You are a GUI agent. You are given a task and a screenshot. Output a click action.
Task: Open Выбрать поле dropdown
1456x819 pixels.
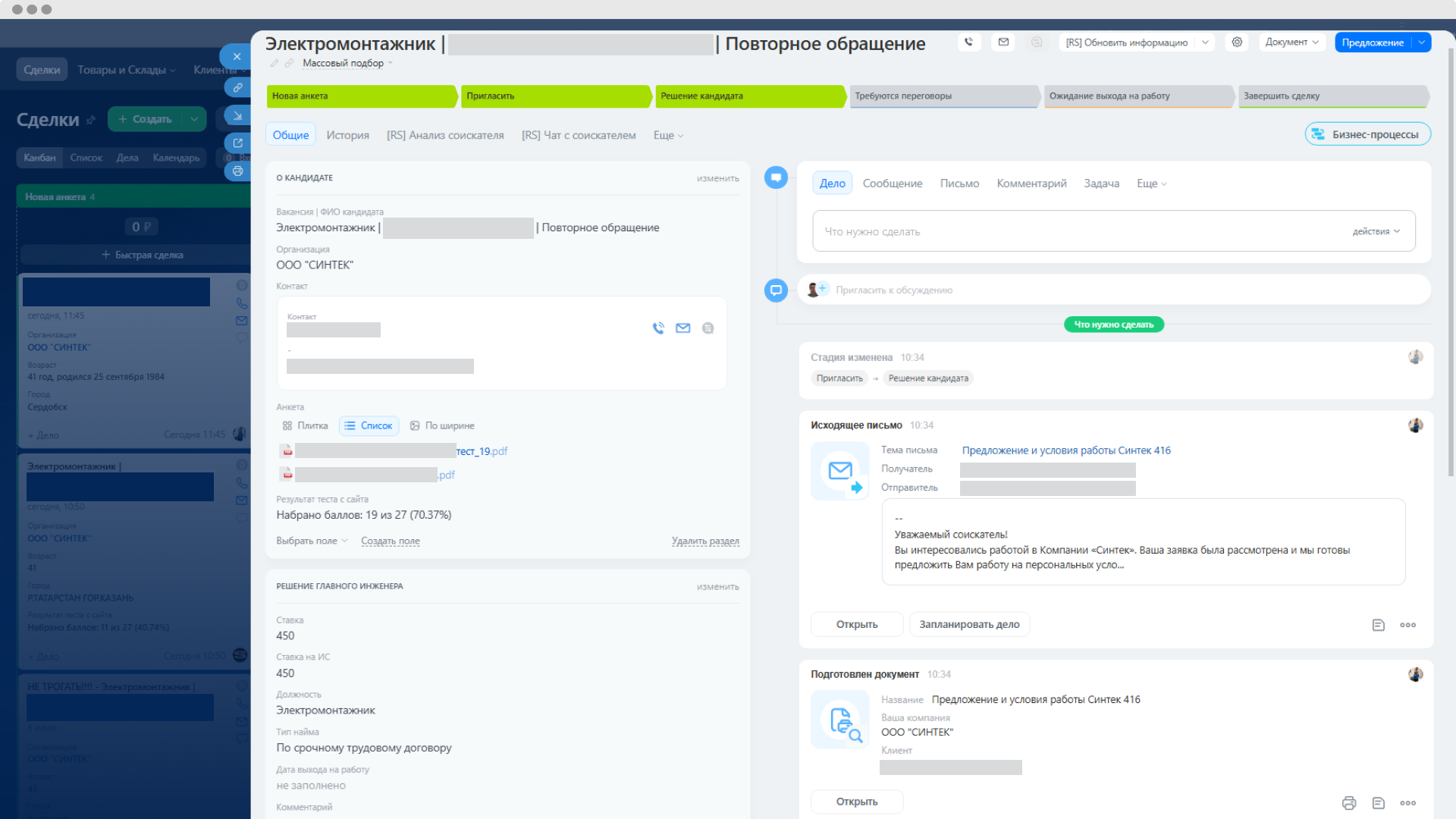pyautogui.click(x=312, y=541)
